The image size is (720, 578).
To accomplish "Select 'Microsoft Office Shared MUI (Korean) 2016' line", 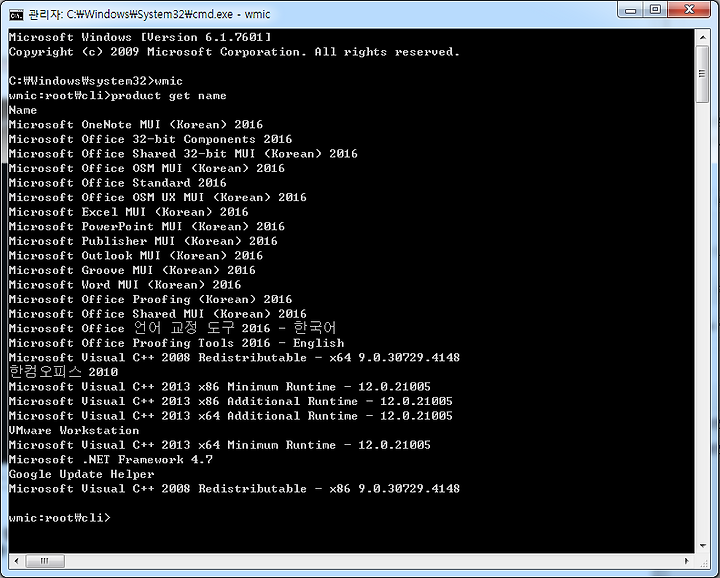I will click(x=158, y=314).
